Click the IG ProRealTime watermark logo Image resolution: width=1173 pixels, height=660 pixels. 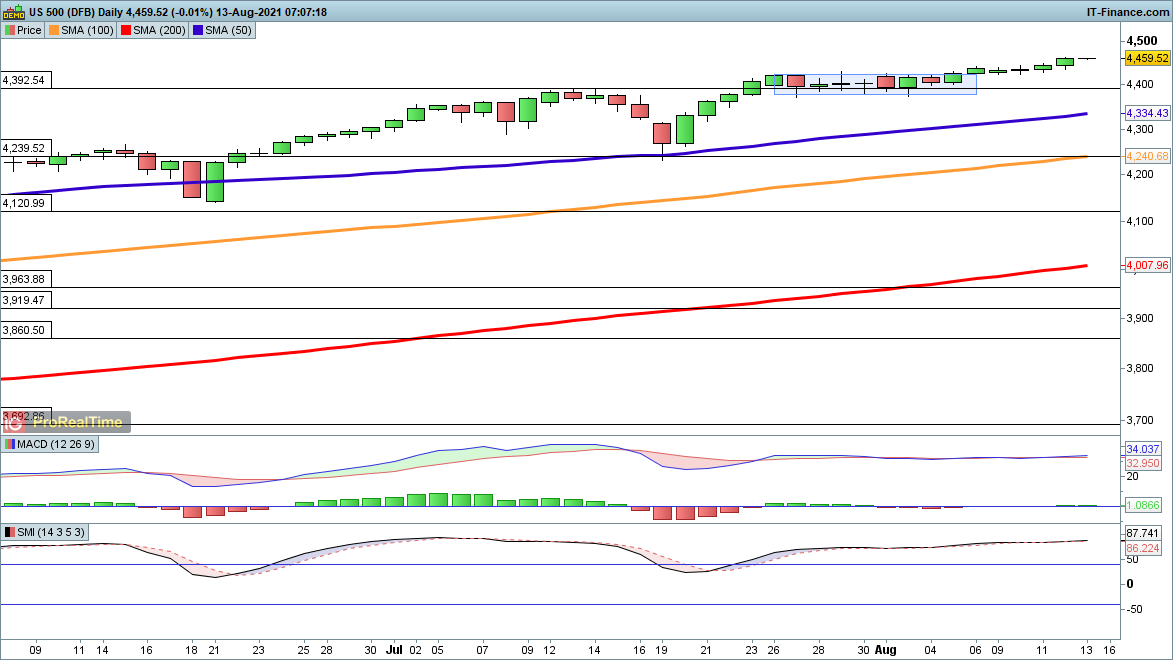click(67, 422)
